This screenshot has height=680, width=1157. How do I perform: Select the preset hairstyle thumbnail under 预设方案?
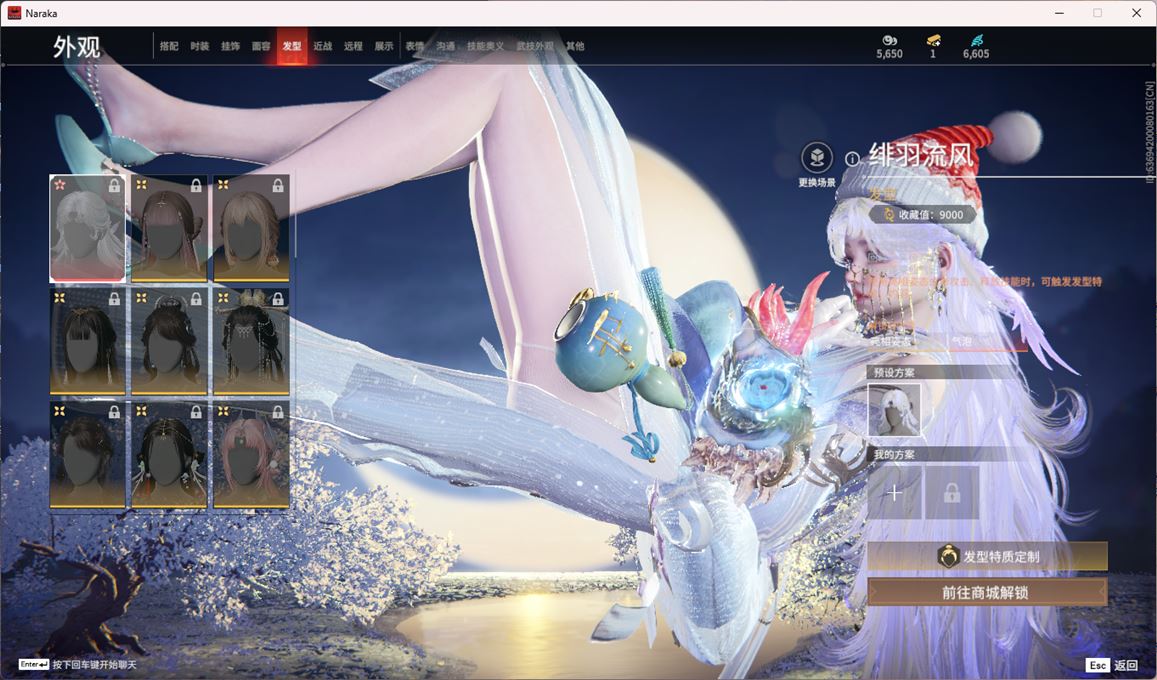point(894,410)
